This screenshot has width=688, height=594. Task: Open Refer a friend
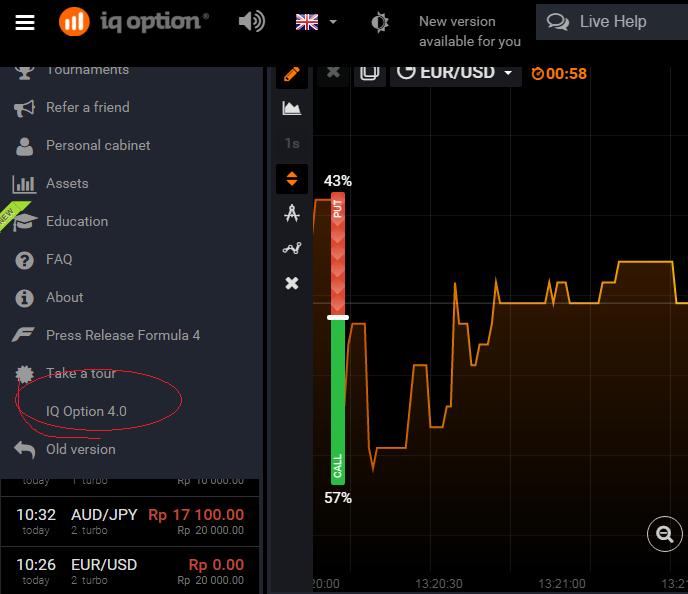[88, 107]
